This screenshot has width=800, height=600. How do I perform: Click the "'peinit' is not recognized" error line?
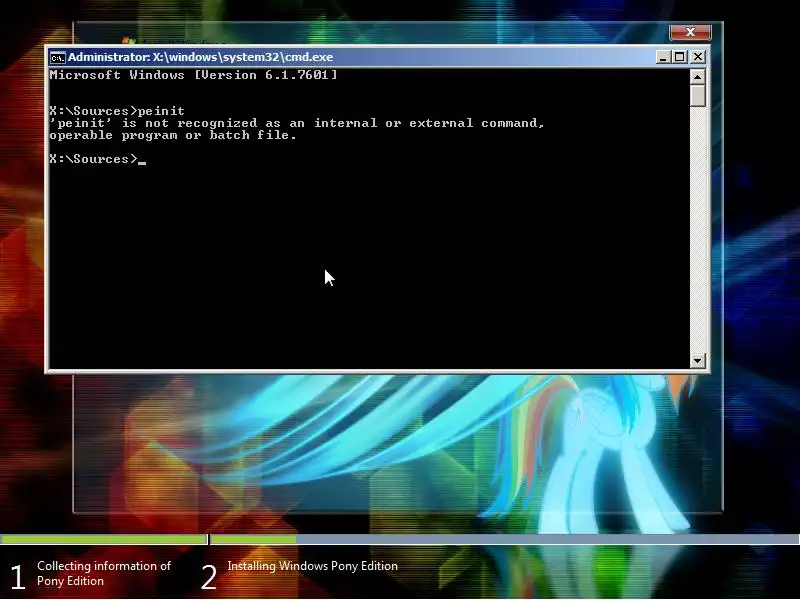coord(297,123)
